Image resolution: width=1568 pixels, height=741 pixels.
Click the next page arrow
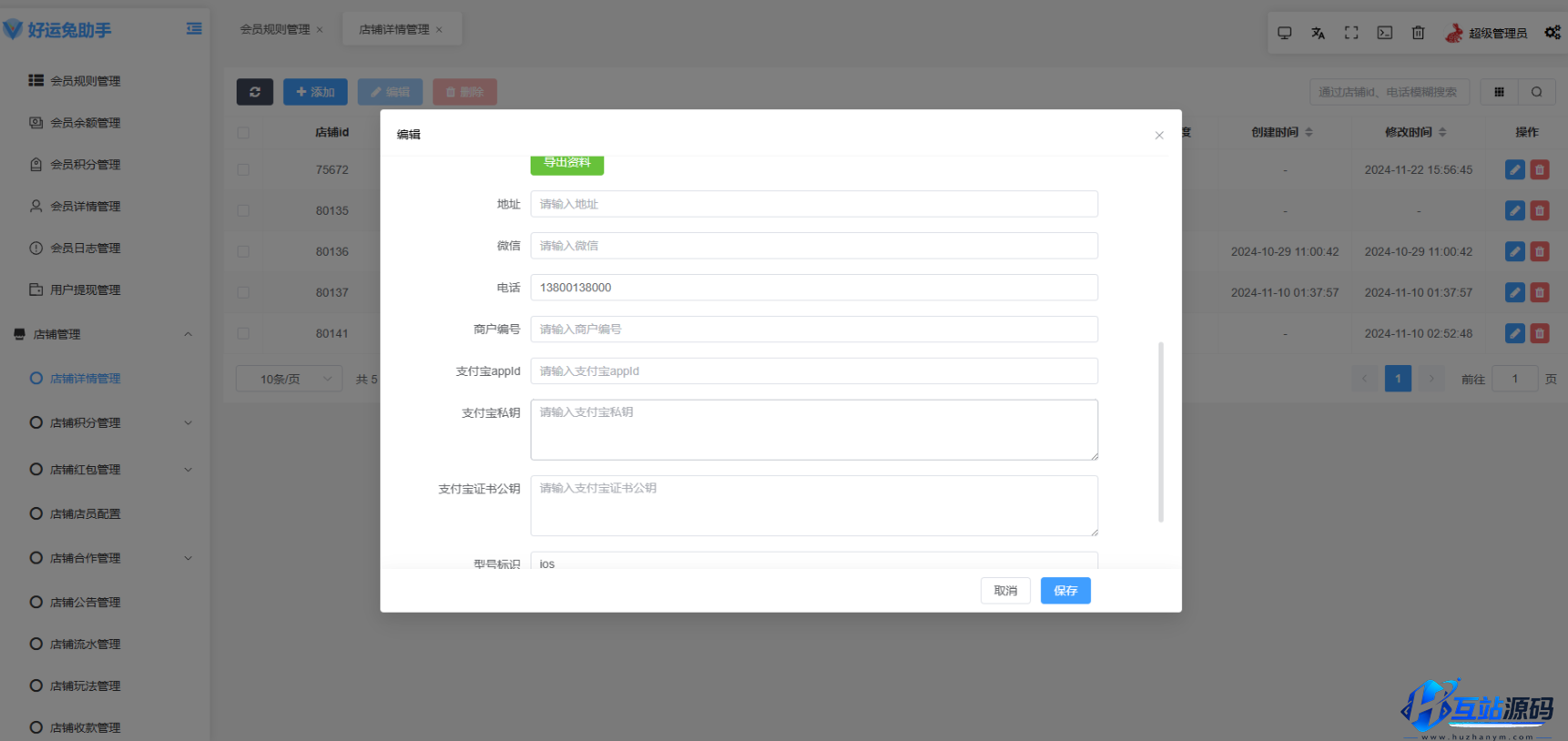[1431, 379]
